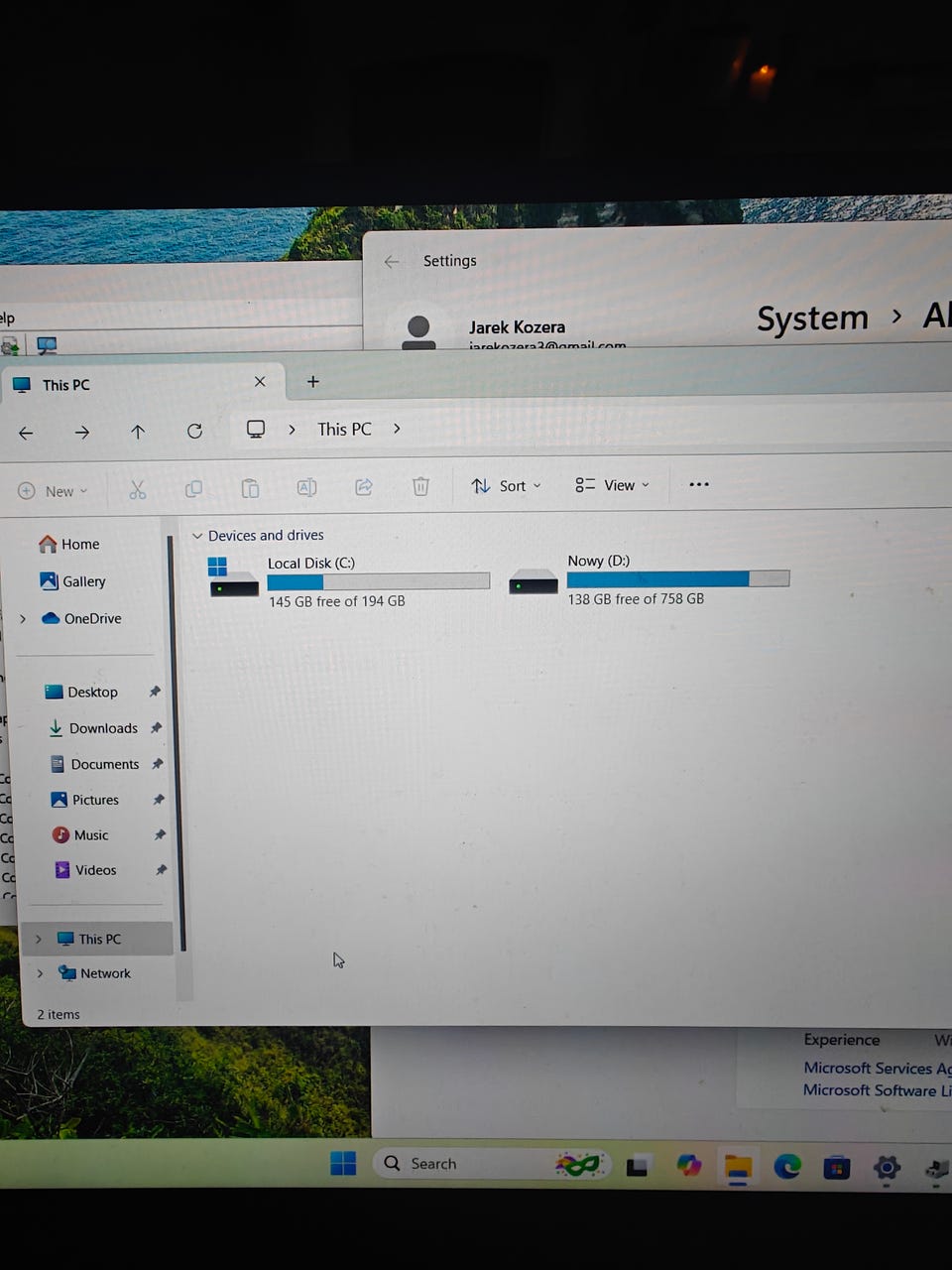Screen dimensions: 952x1270
Task: Select the Nowy (D:) drive
Action: coord(650,579)
